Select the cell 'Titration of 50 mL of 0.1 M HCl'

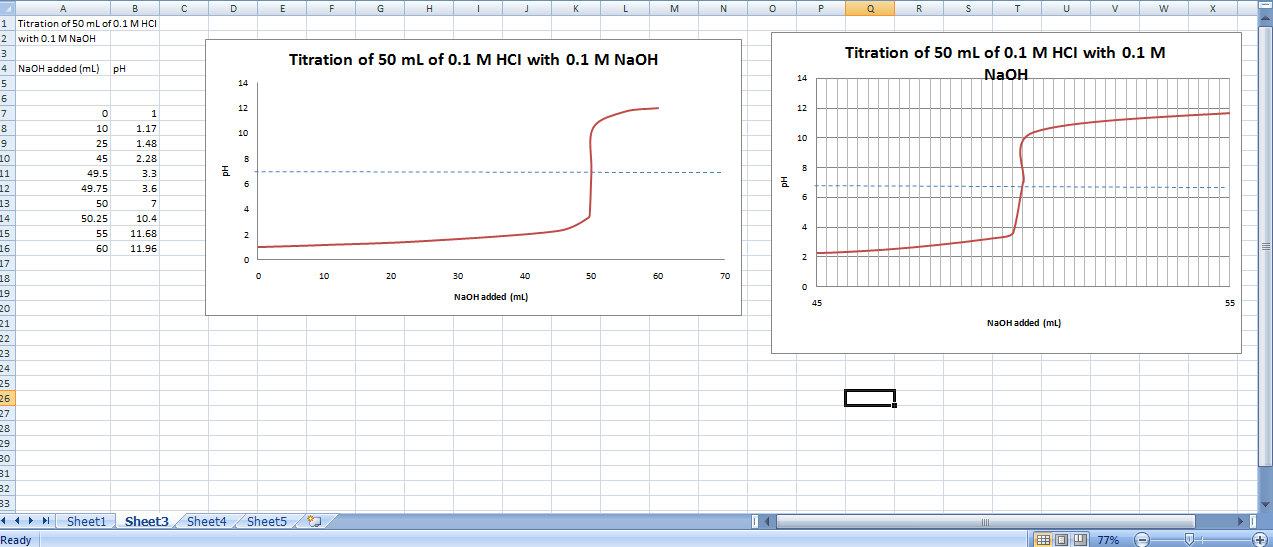62,22
